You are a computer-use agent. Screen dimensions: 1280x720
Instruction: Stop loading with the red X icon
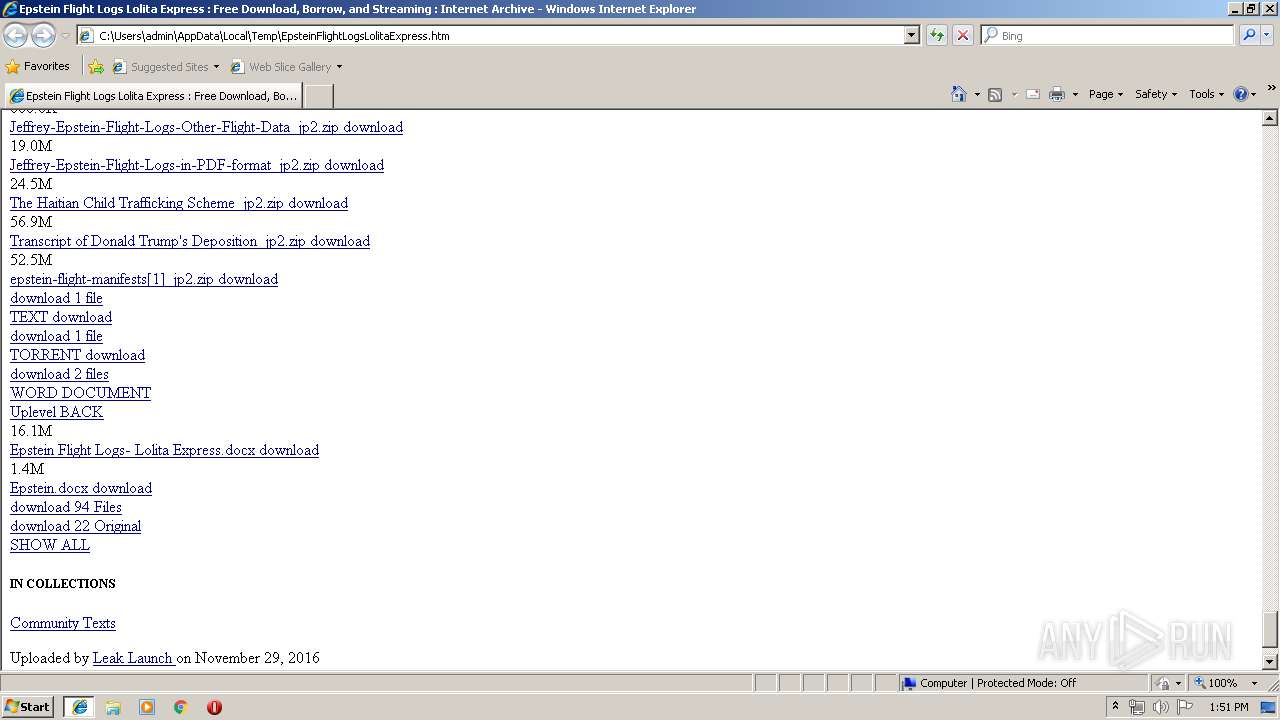(x=963, y=35)
